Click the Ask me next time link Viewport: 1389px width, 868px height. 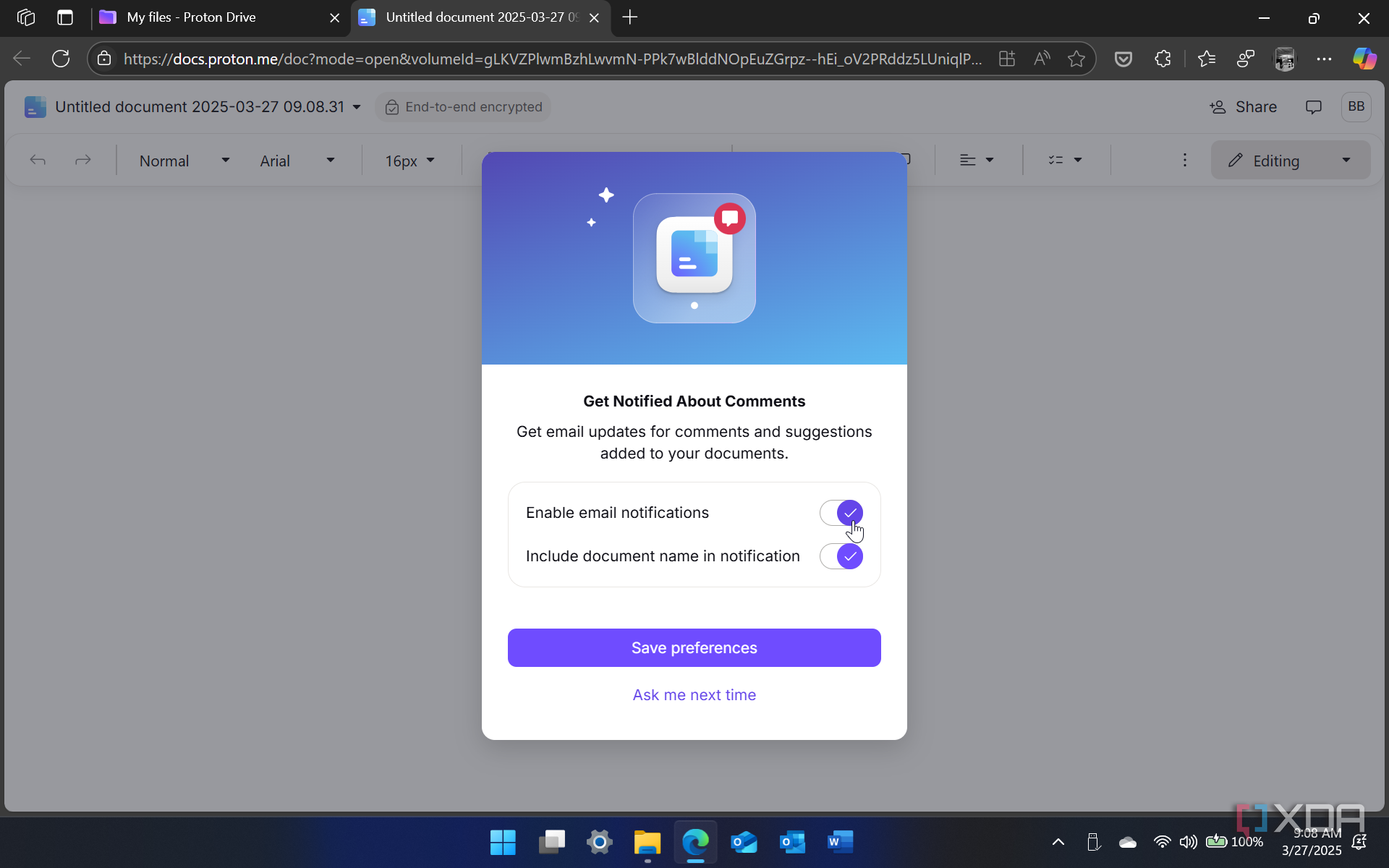(x=694, y=694)
